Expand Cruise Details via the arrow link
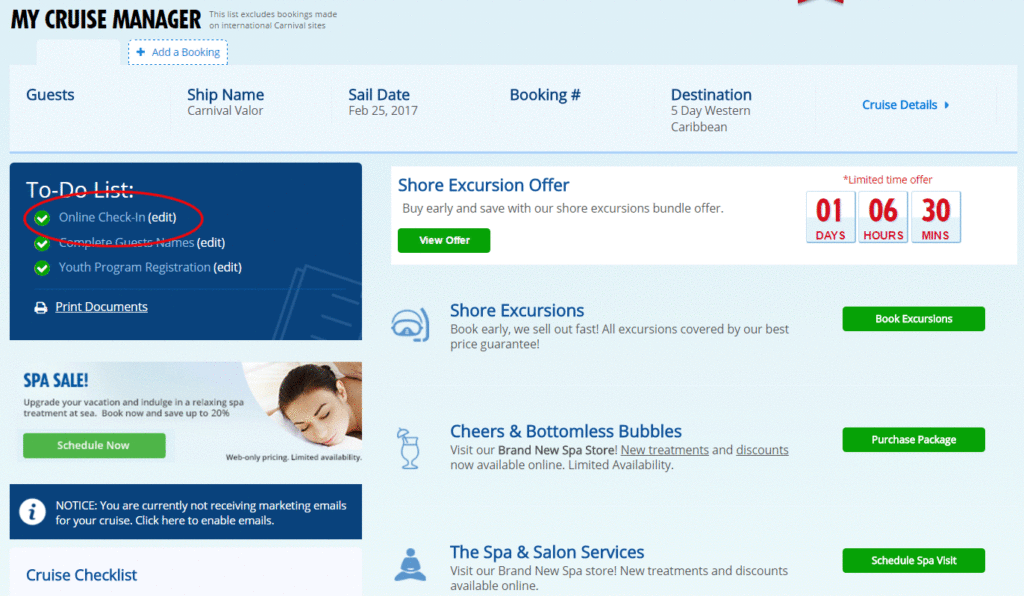The height and width of the screenshot is (596, 1024). click(905, 105)
